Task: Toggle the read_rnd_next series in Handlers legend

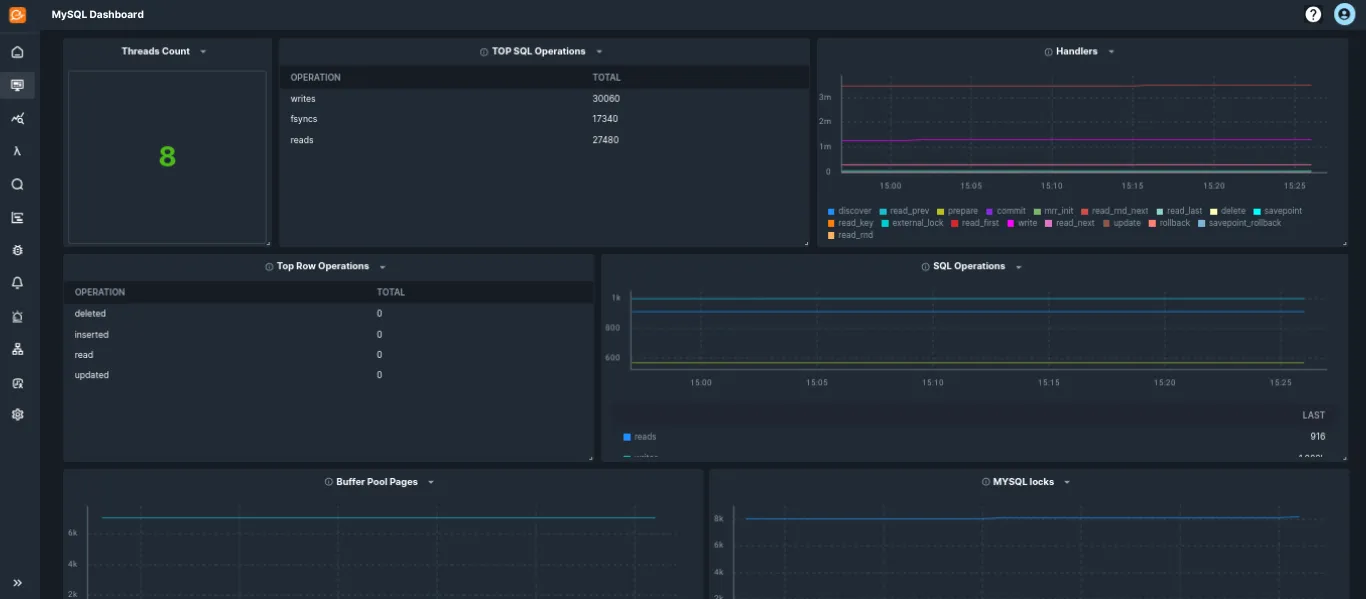Action: click(x=1114, y=211)
